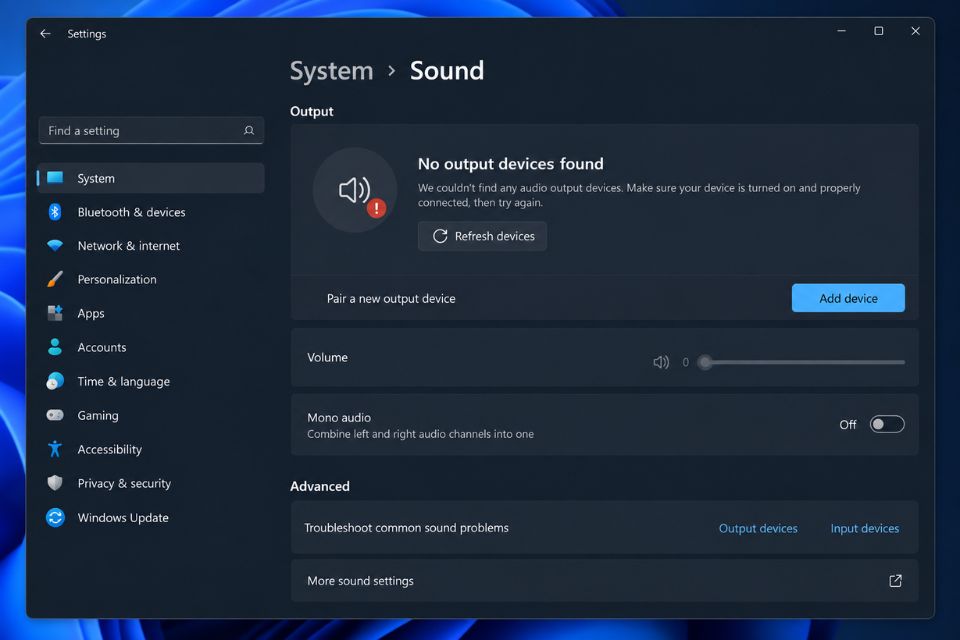Minimize the Settings window
The image size is (960, 640).
click(x=841, y=31)
